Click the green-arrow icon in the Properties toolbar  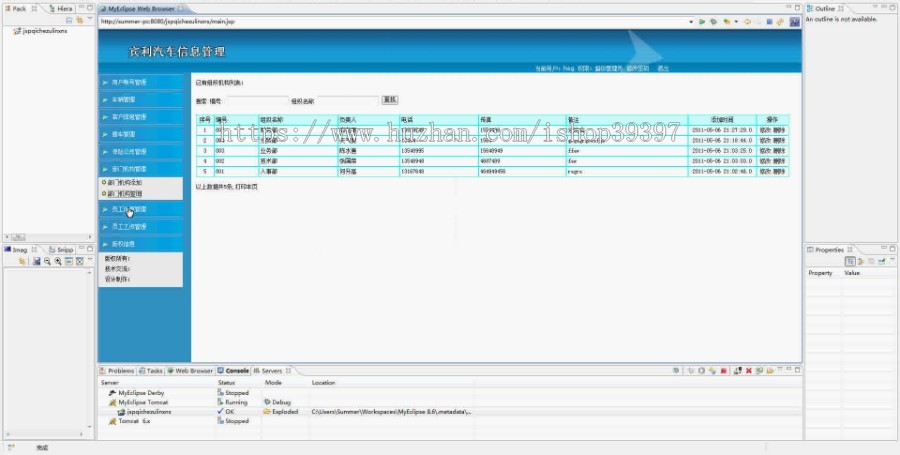882,261
